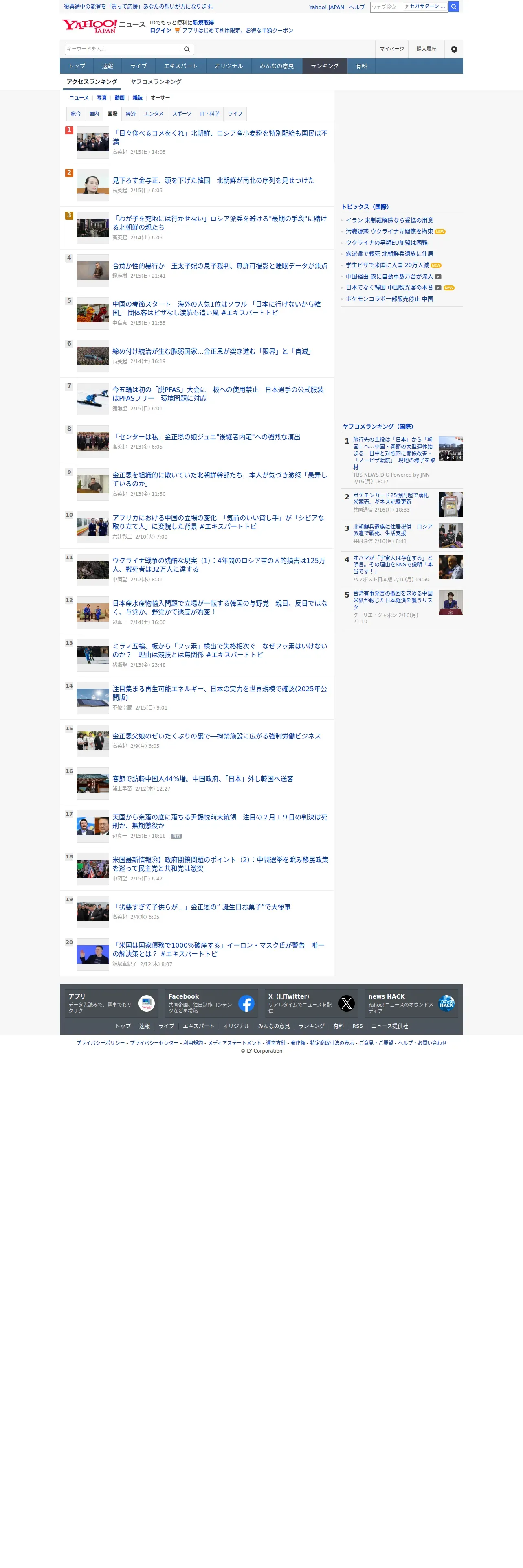The image size is (523, 1568).
Task: Open settings via the gear icon
Action: point(454,49)
